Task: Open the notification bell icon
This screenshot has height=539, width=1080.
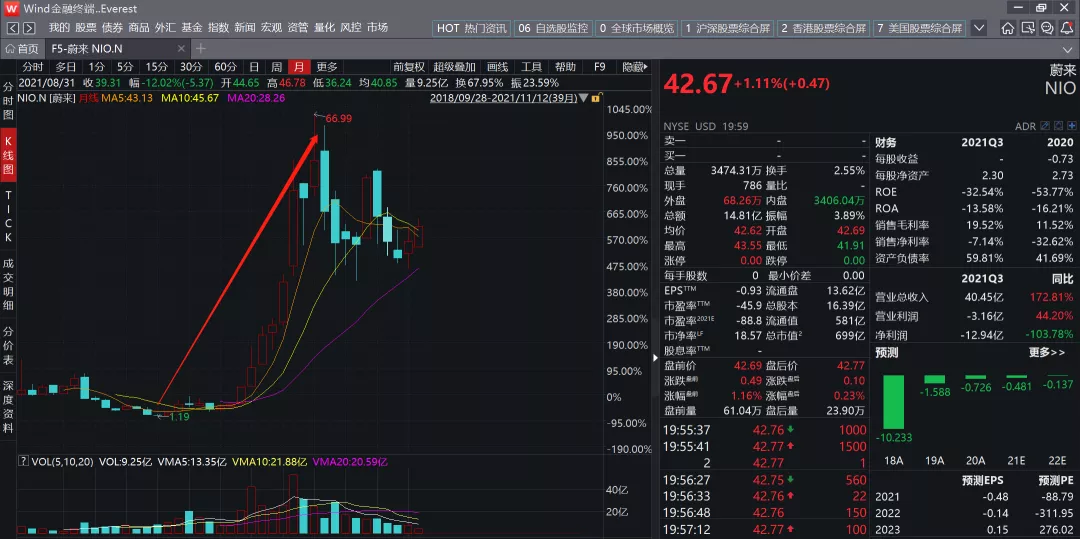Action: click(1066, 28)
